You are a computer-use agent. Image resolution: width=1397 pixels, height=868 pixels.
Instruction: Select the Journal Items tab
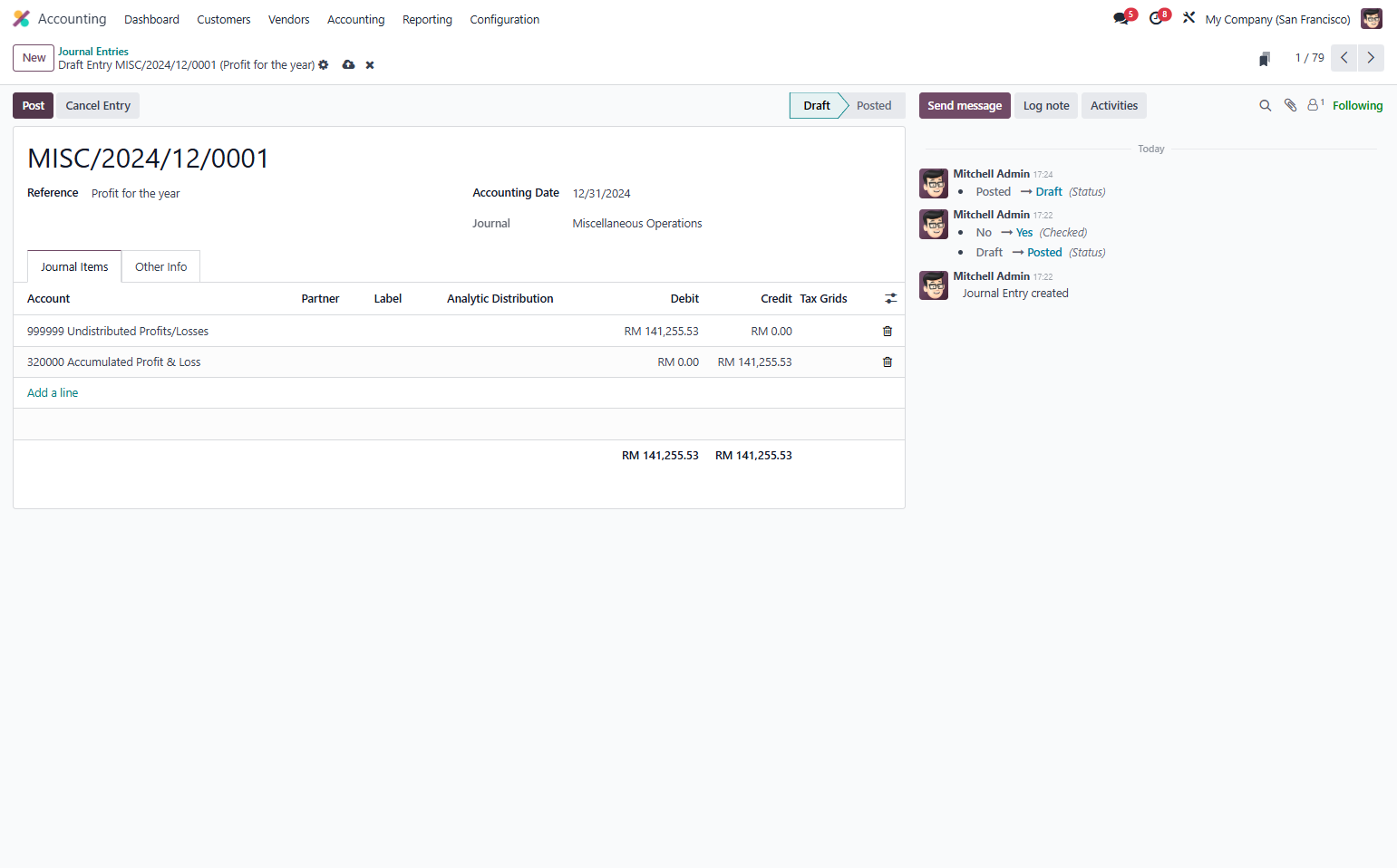(74, 266)
